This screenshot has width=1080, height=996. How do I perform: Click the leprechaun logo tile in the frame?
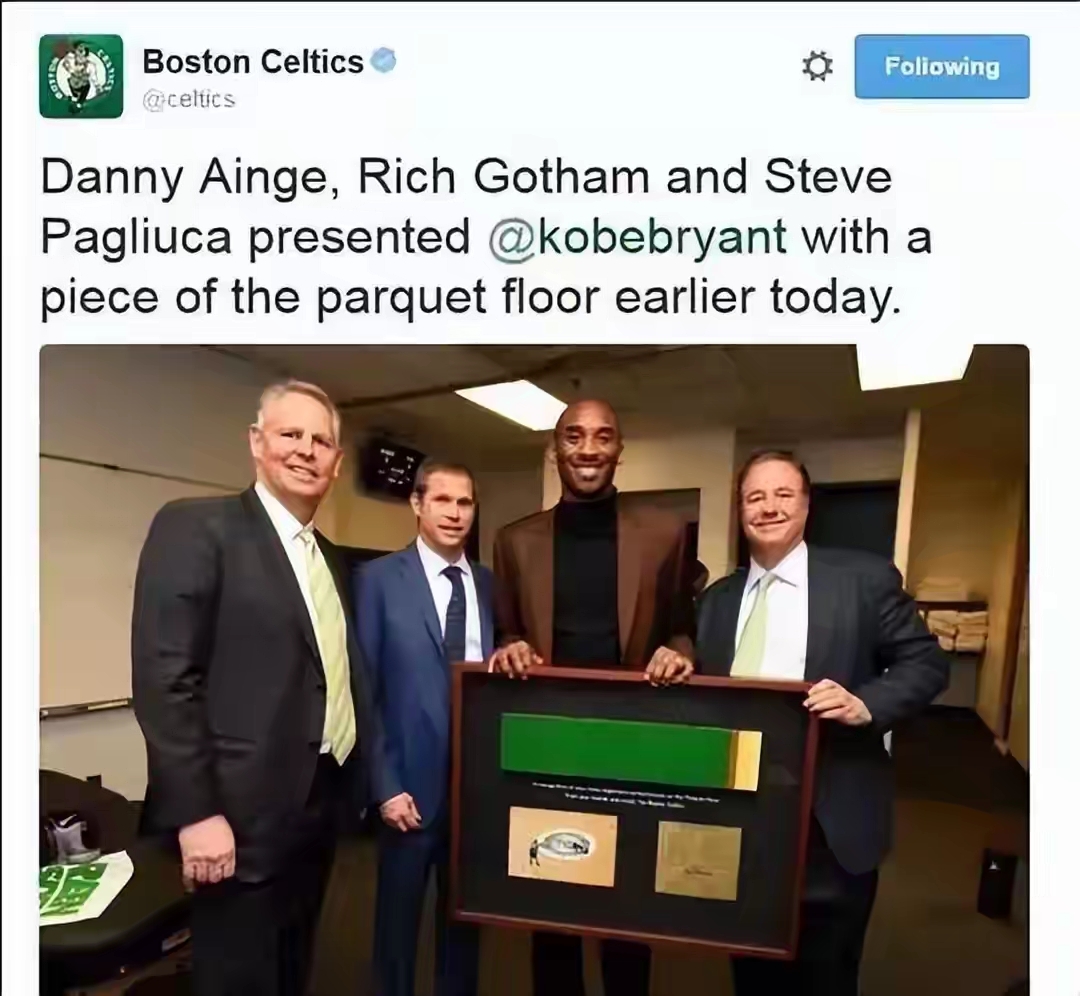pyautogui.click(x=562, y=846)
